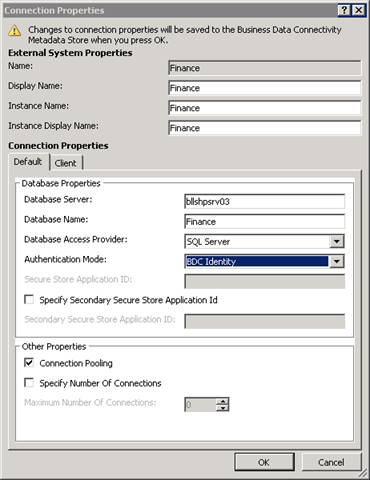Click the External System Properties heading
This screenshot has height=480, width=370.
click(70, 53)
